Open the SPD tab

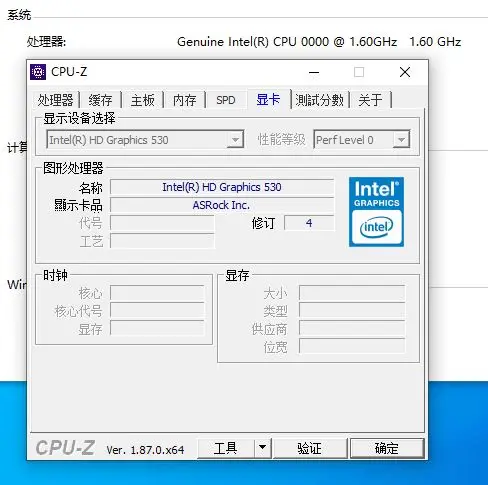(226, 100)
